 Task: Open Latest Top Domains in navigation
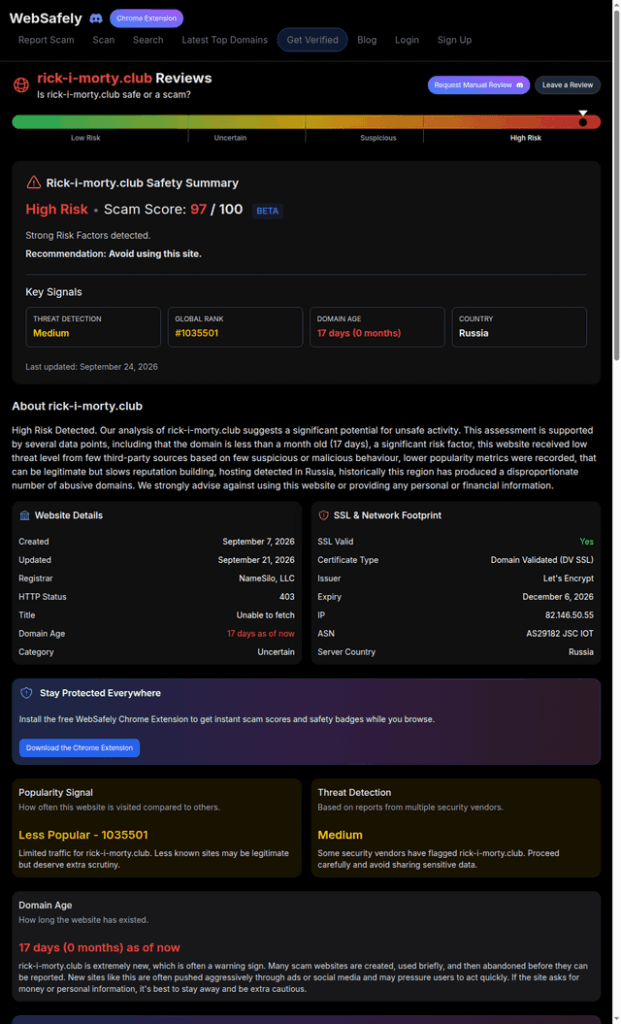[x=225, y=40]
